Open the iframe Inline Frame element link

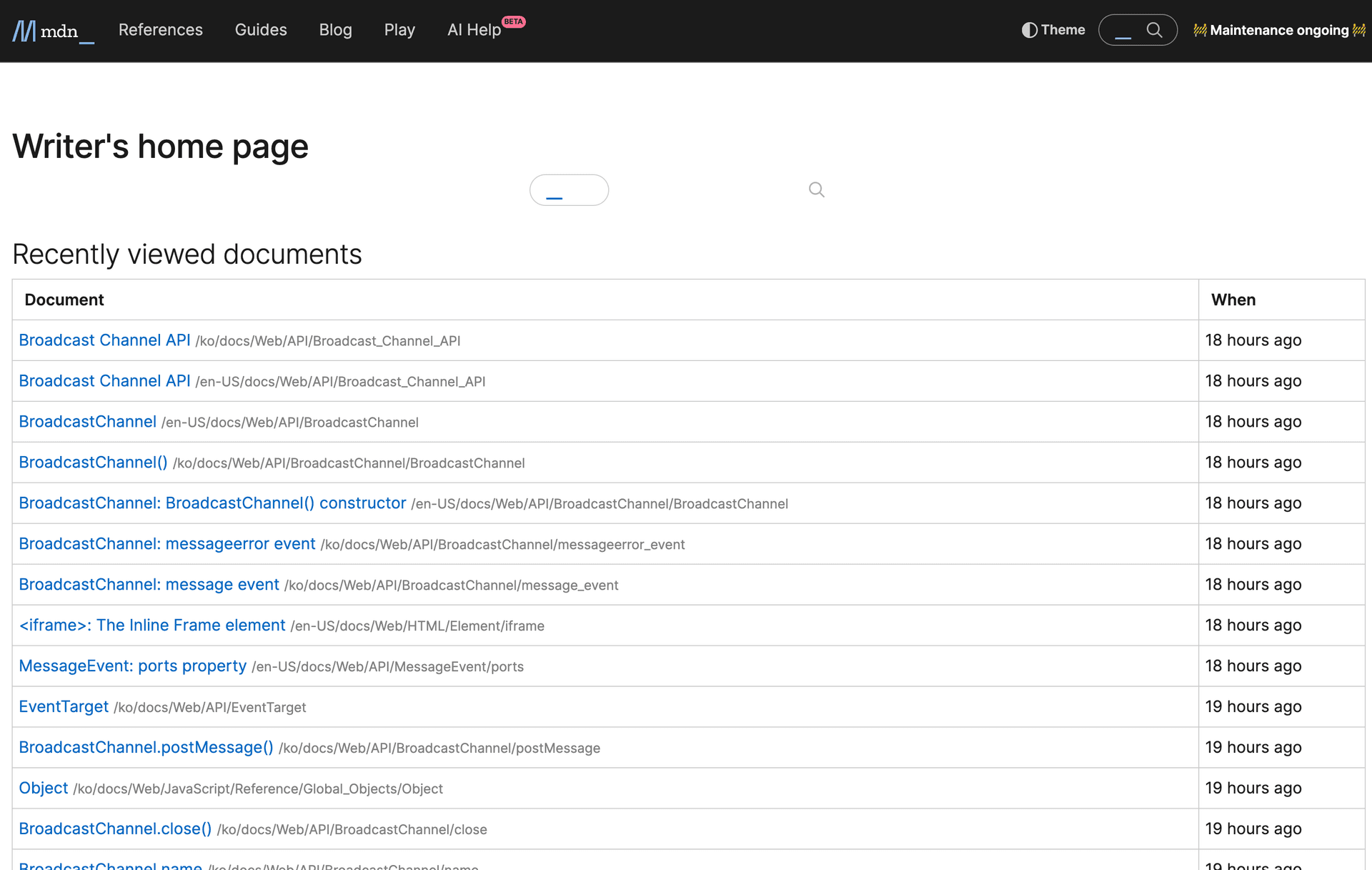151,626
